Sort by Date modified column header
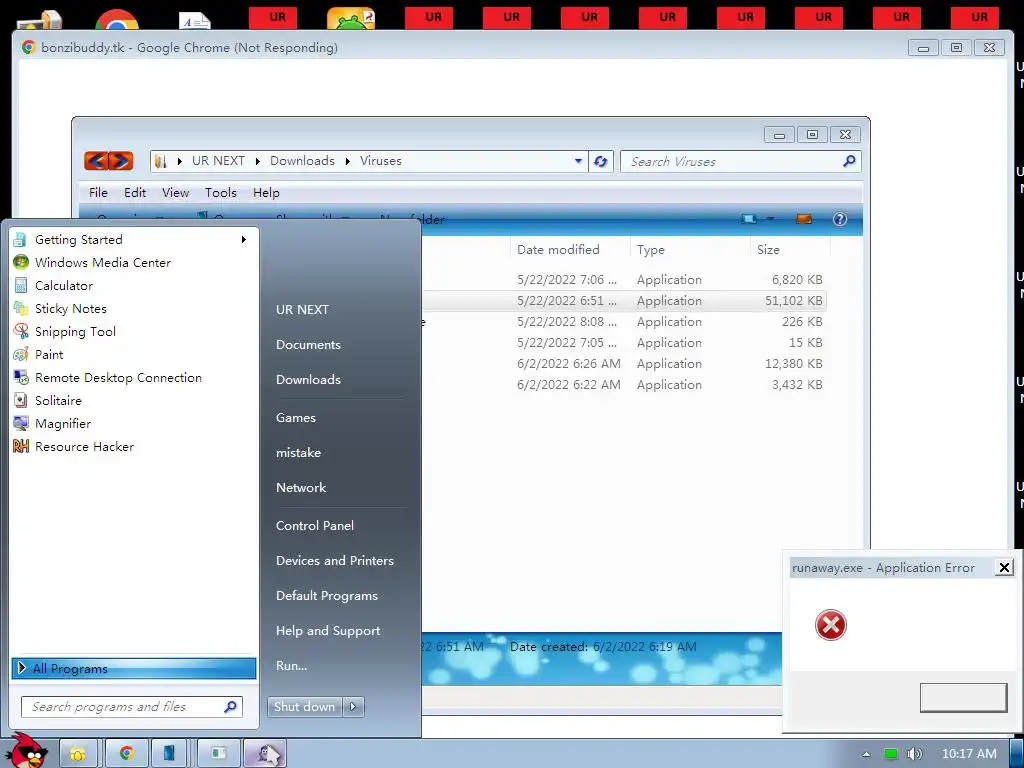Viewport: 1024px width, 768px height. point(570,249)
